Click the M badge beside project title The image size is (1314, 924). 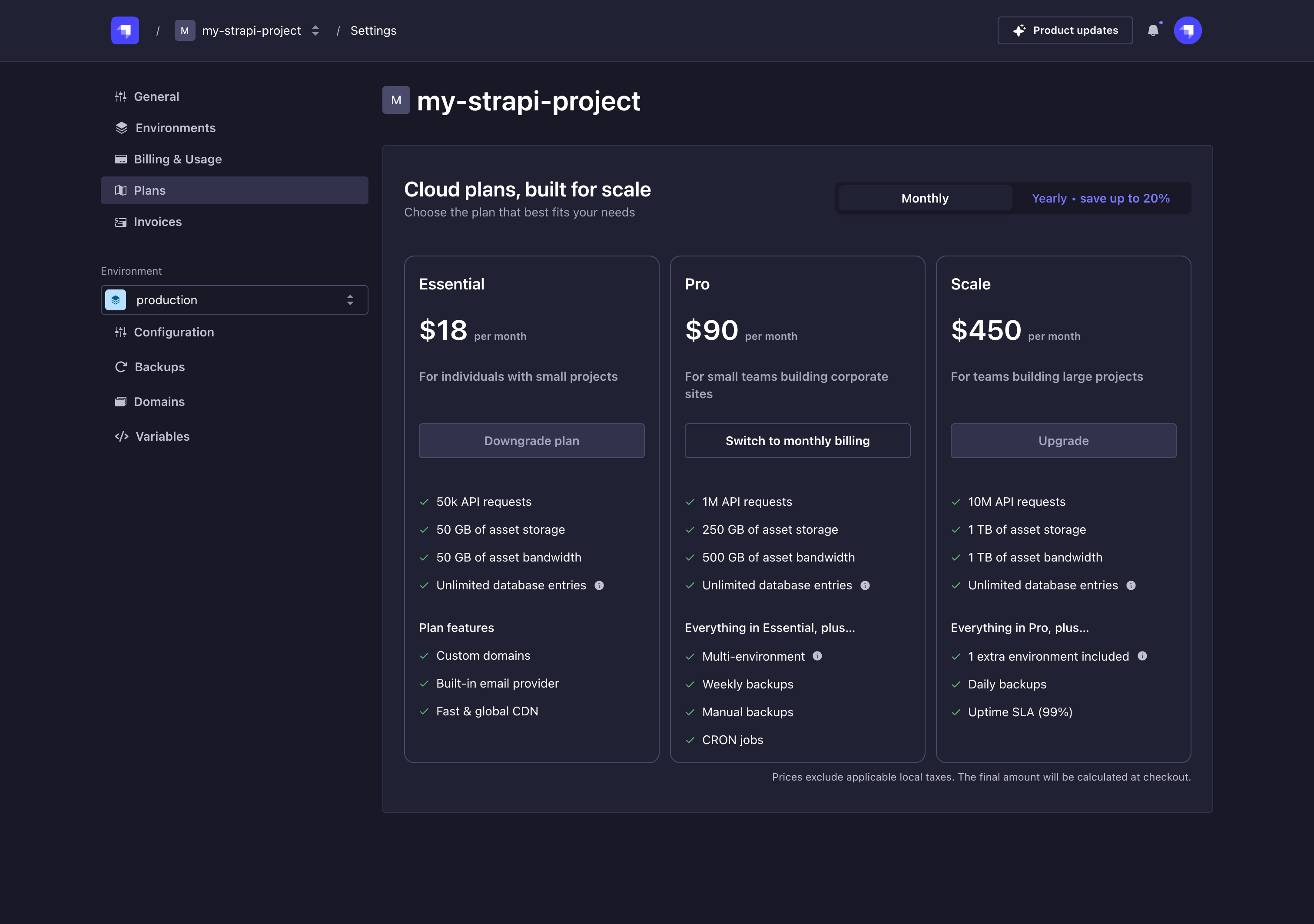(x=396, y=100)
